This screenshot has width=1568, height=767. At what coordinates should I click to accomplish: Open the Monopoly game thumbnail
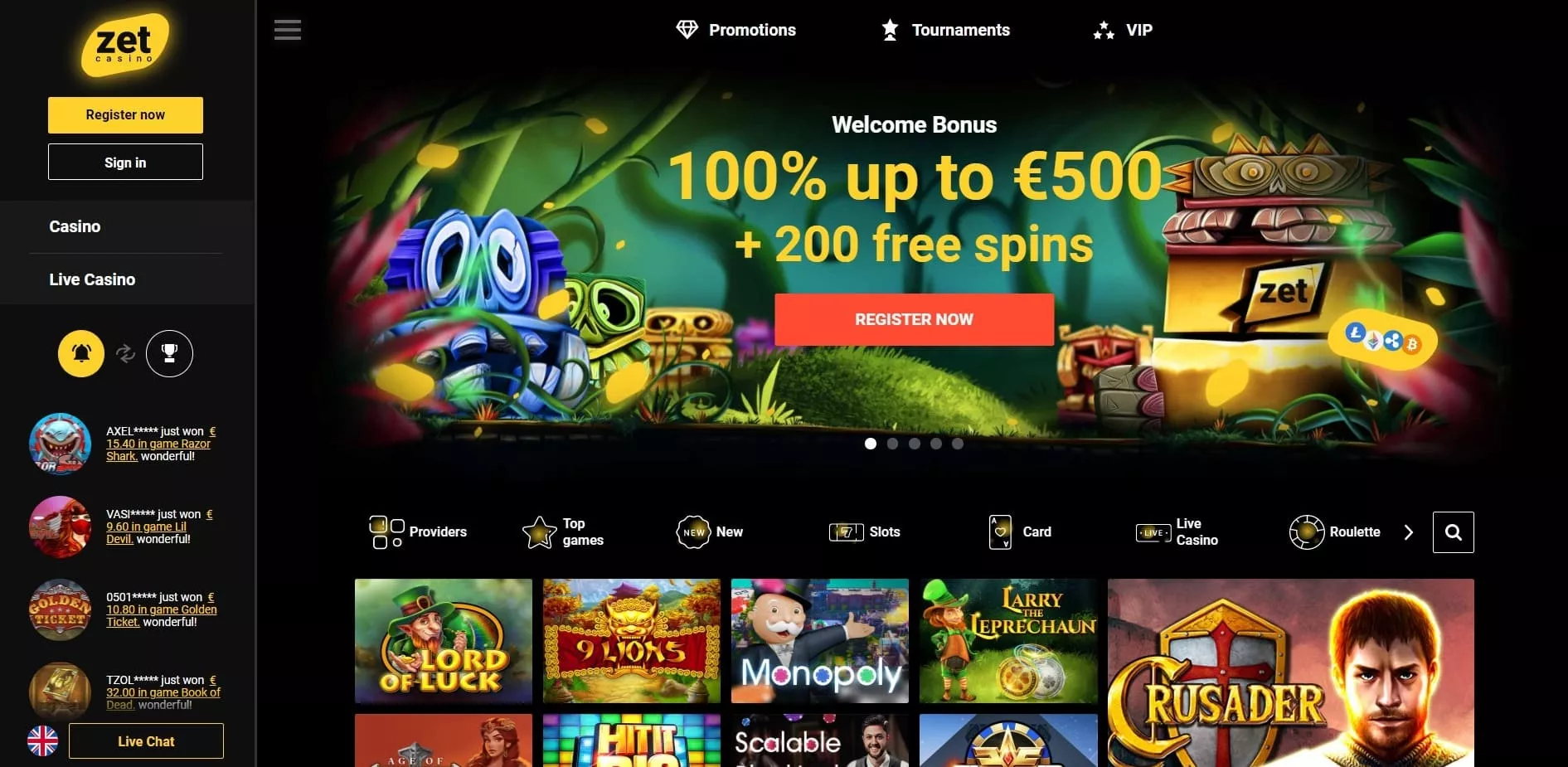[820, 641]
